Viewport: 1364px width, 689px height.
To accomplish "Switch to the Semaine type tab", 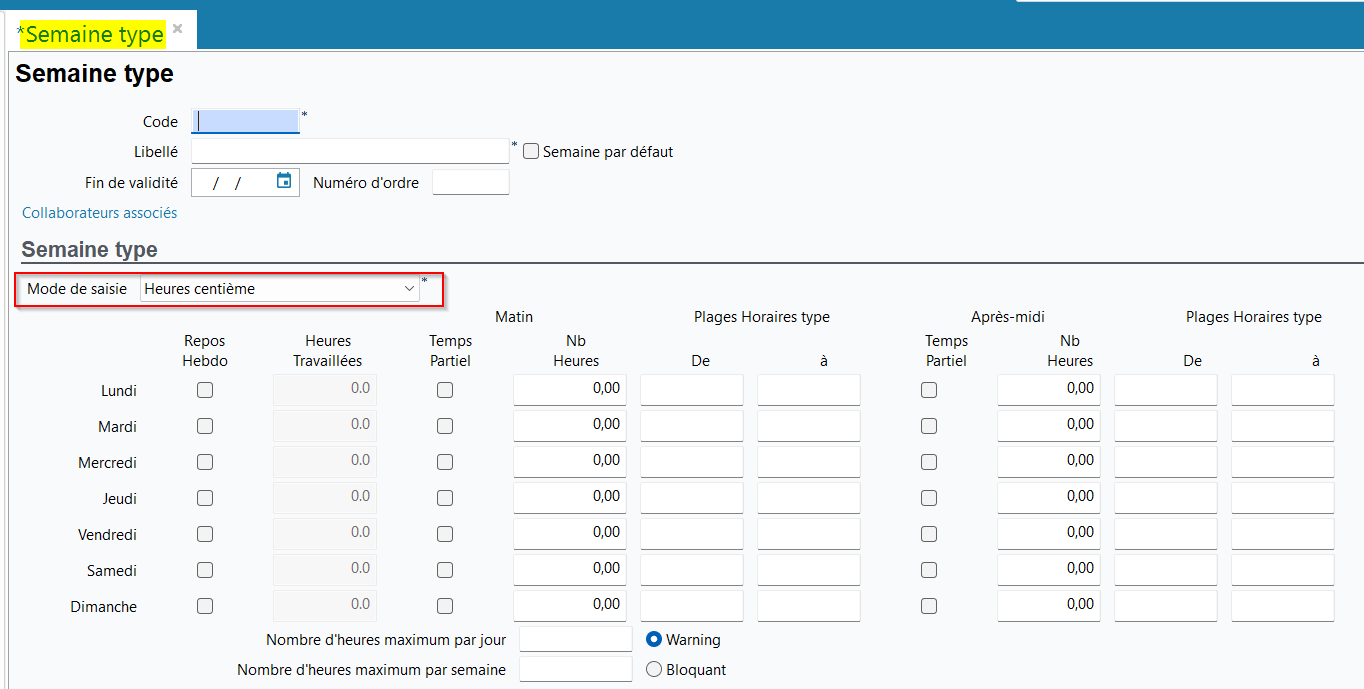I will 94,34.
